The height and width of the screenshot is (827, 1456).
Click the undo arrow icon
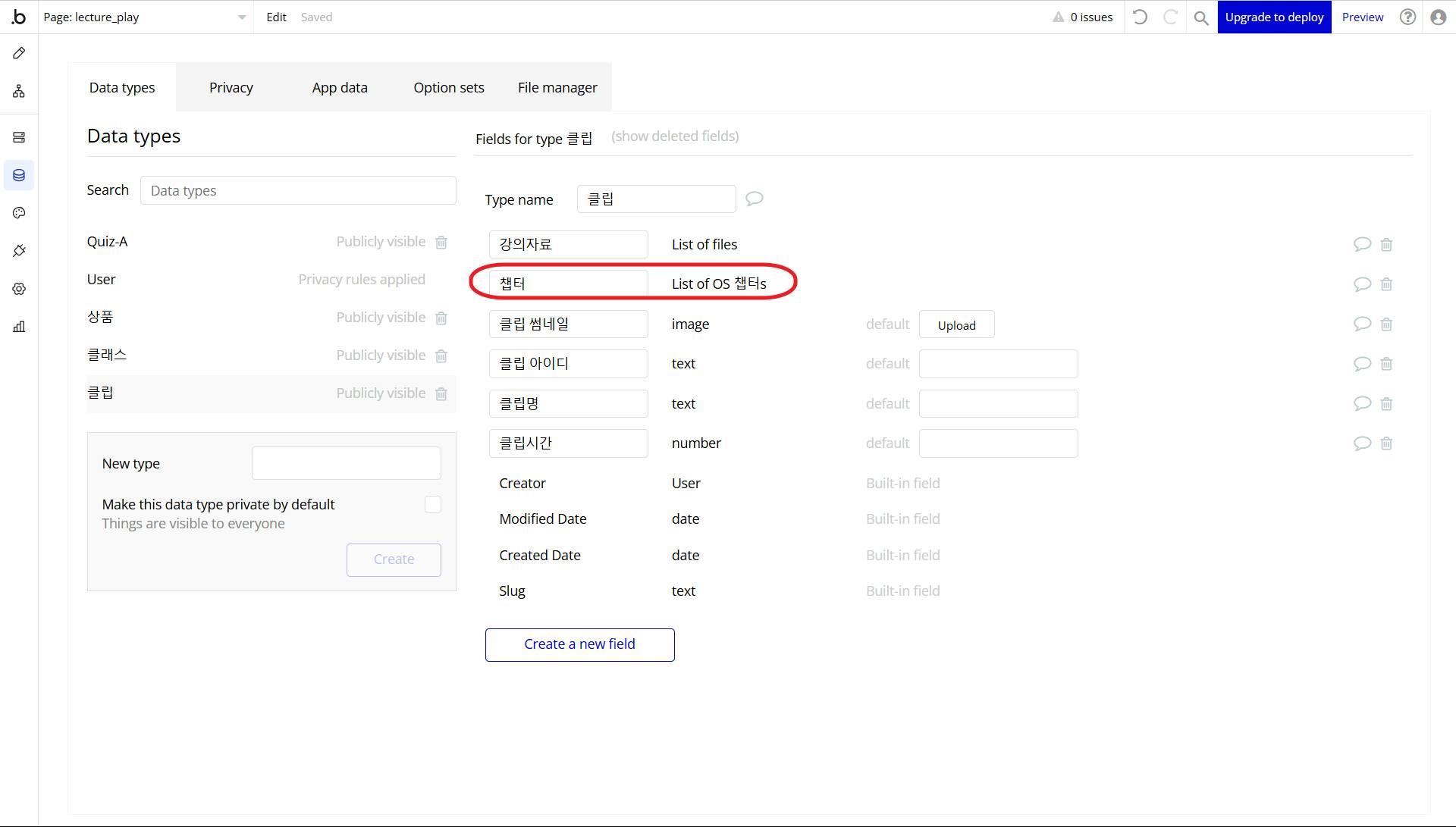pos(1140,17)
